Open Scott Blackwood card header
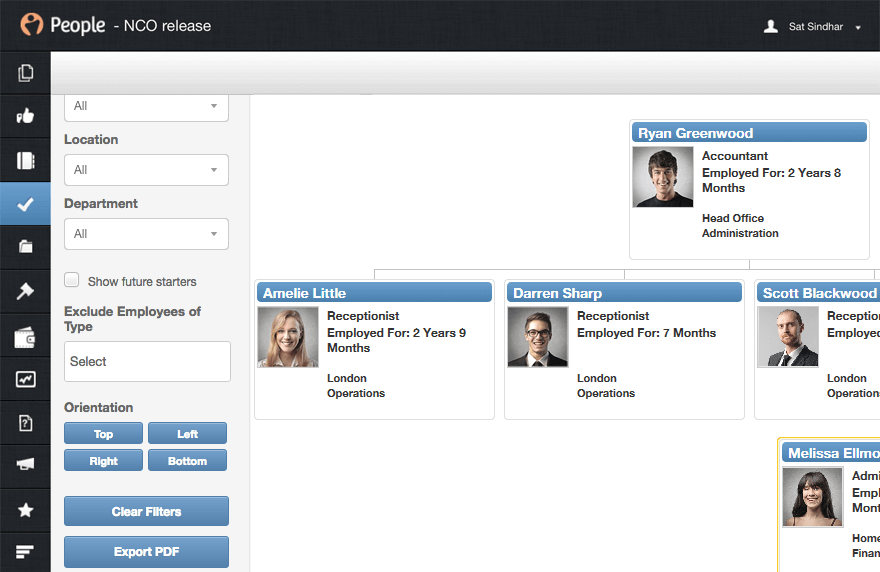The image size is (880, 572). tap(818, 292)
